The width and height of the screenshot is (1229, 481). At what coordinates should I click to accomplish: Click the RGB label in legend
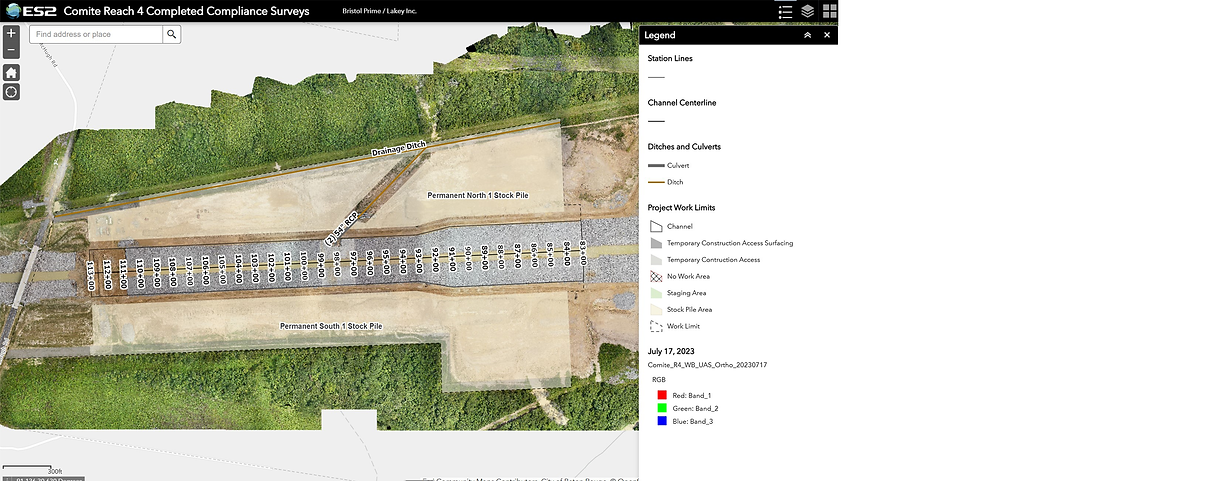tap(659, 380)
